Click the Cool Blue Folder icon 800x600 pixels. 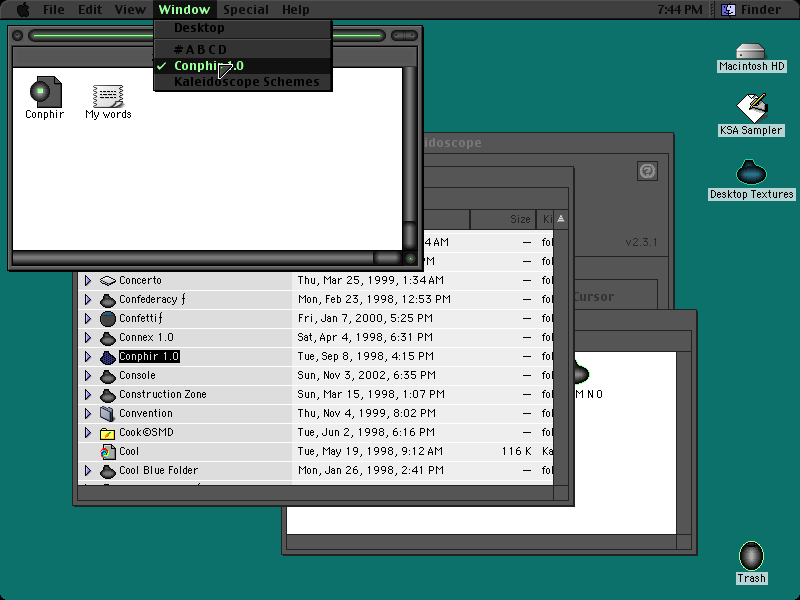[108, 471]
